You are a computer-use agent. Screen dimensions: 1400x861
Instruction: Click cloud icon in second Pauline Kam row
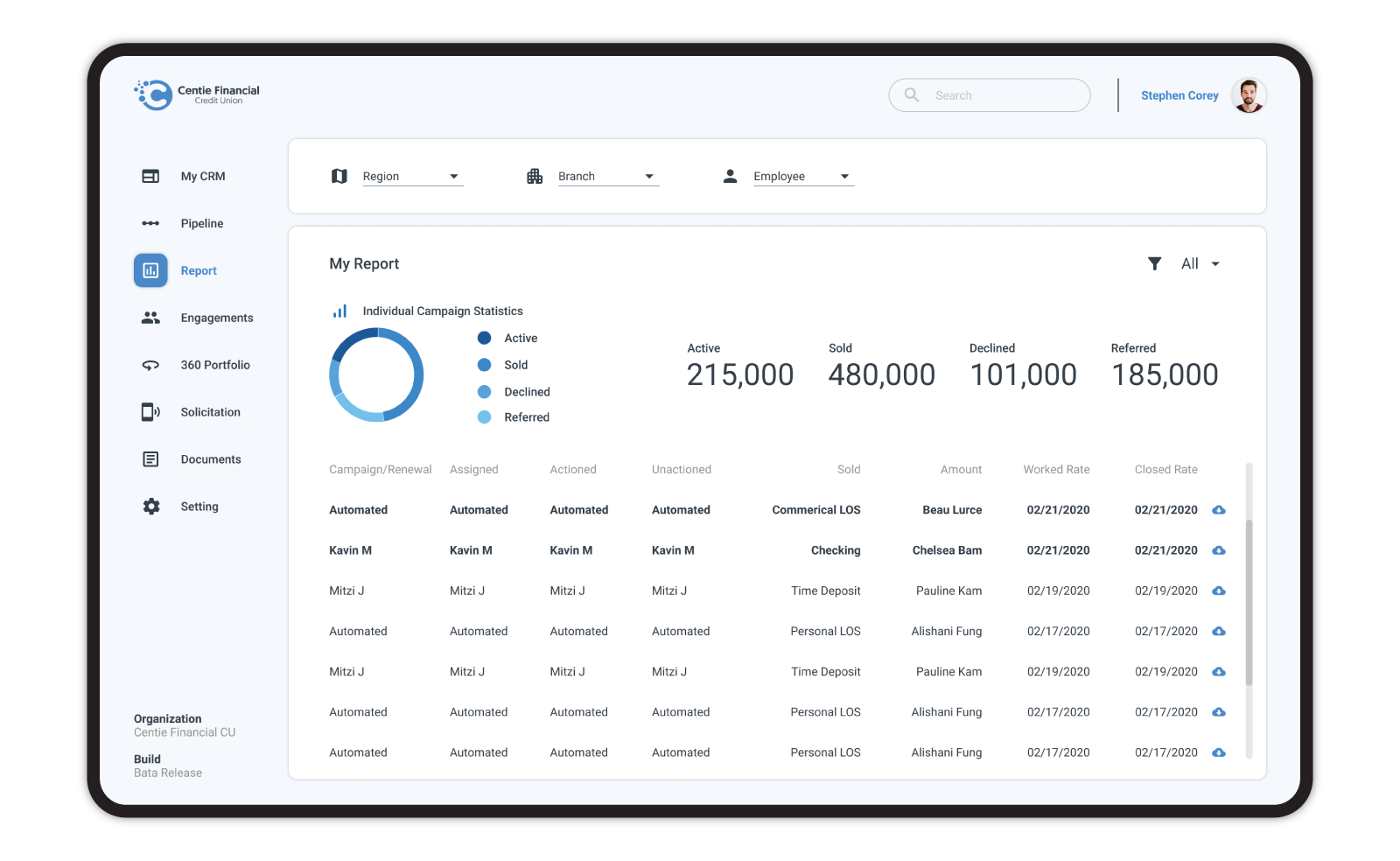click(x=1219, y=672)
